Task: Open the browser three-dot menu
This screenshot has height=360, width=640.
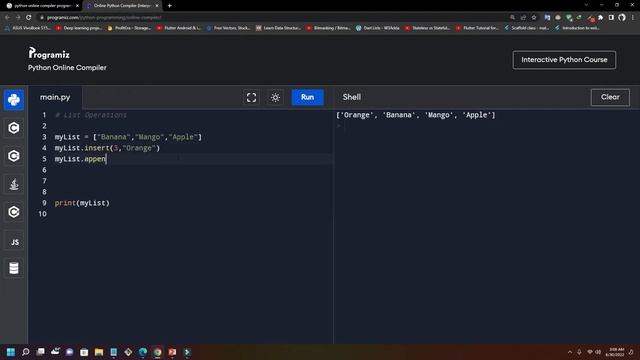Action: tap(633, 18)
